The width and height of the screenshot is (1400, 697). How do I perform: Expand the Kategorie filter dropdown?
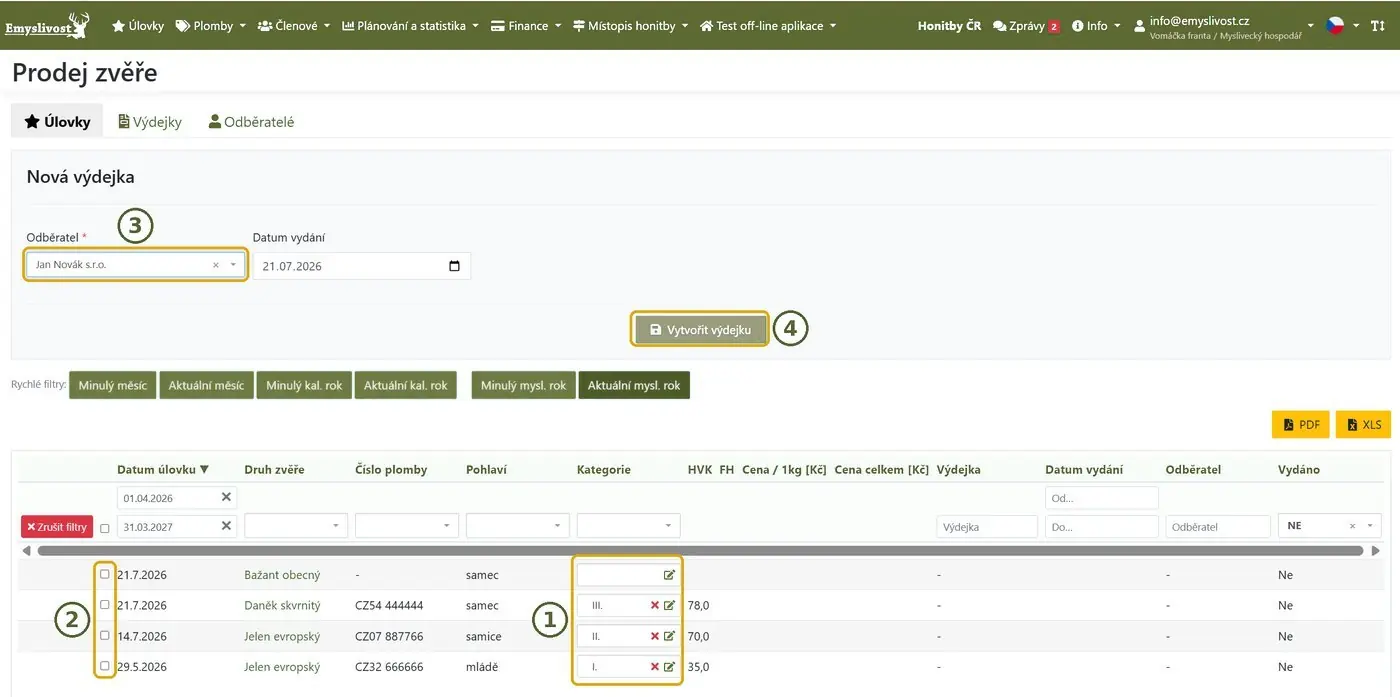click(629, 526)
